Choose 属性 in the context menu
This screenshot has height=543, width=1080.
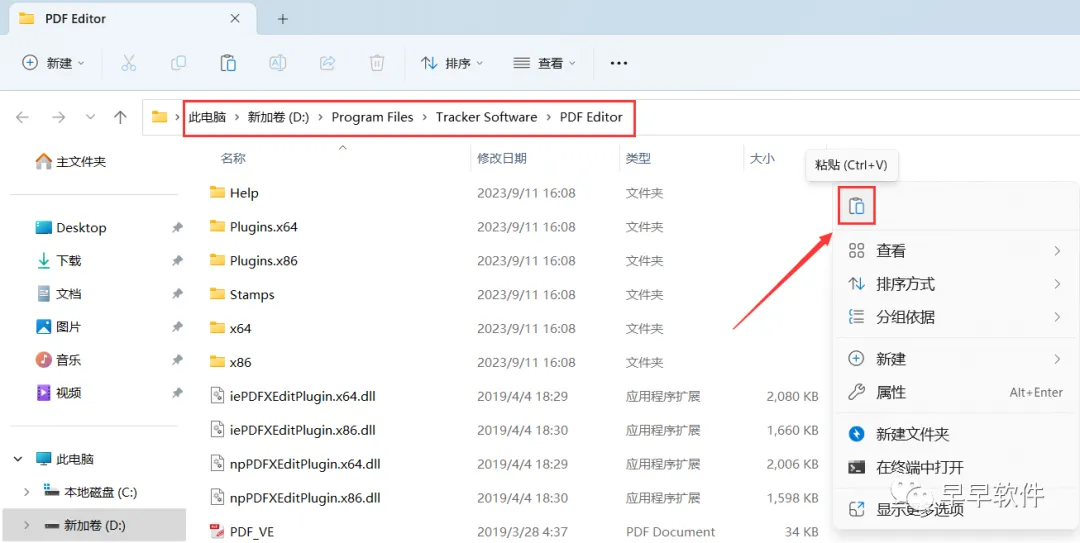[x=955, y=392]
